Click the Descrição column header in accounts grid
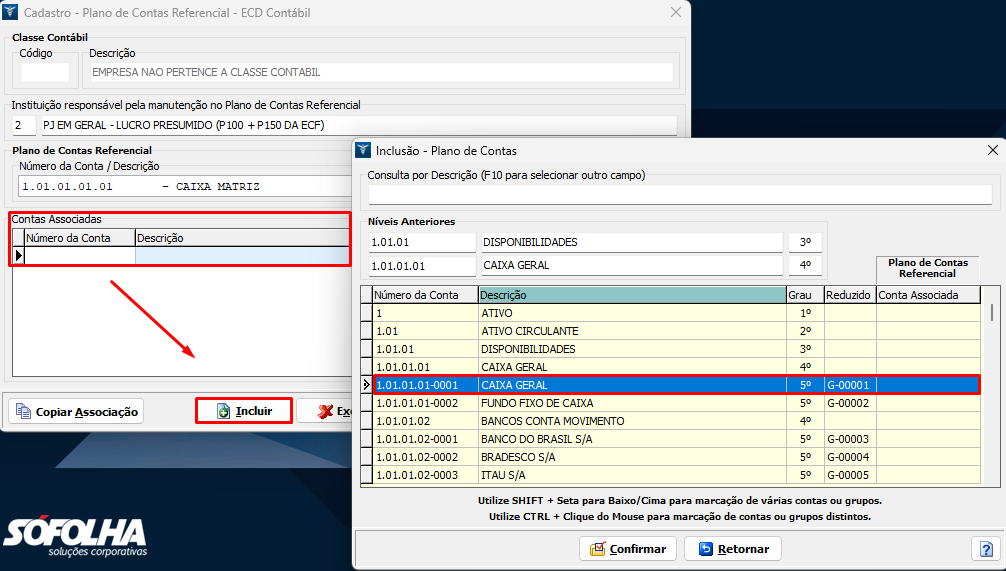 tap(632, 295)
